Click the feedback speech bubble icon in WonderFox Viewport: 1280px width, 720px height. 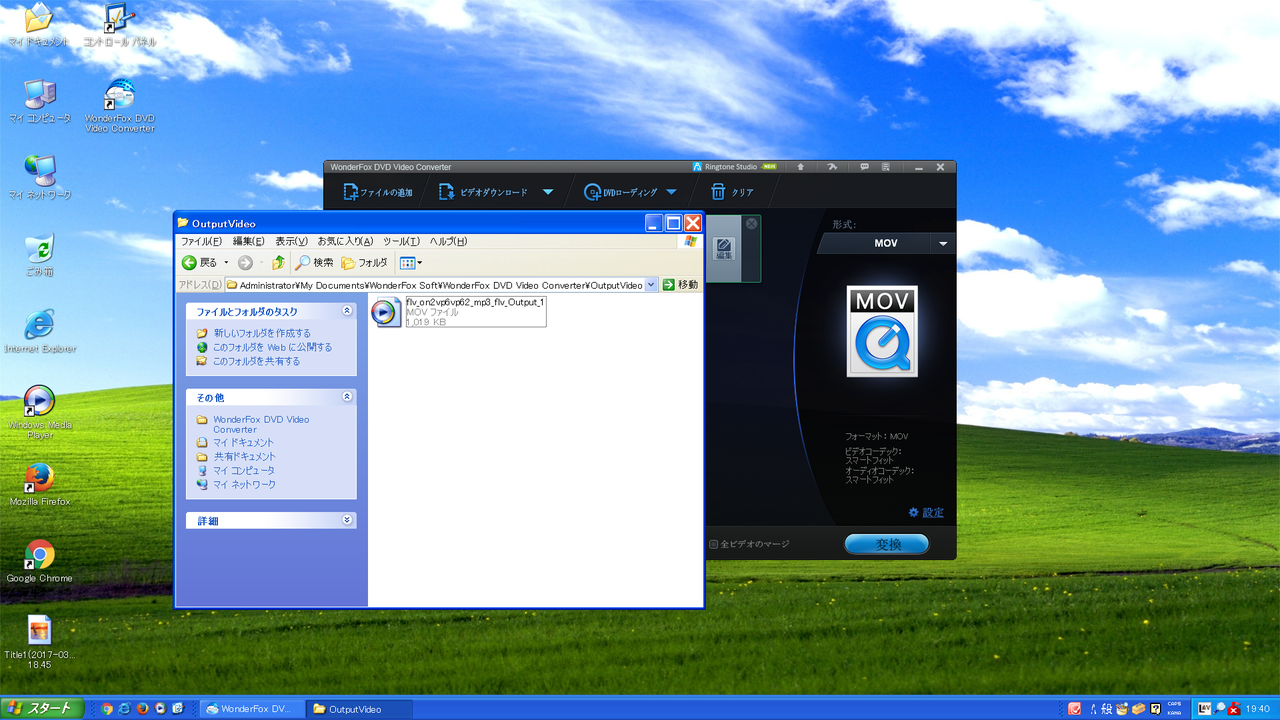coord(864,167)
